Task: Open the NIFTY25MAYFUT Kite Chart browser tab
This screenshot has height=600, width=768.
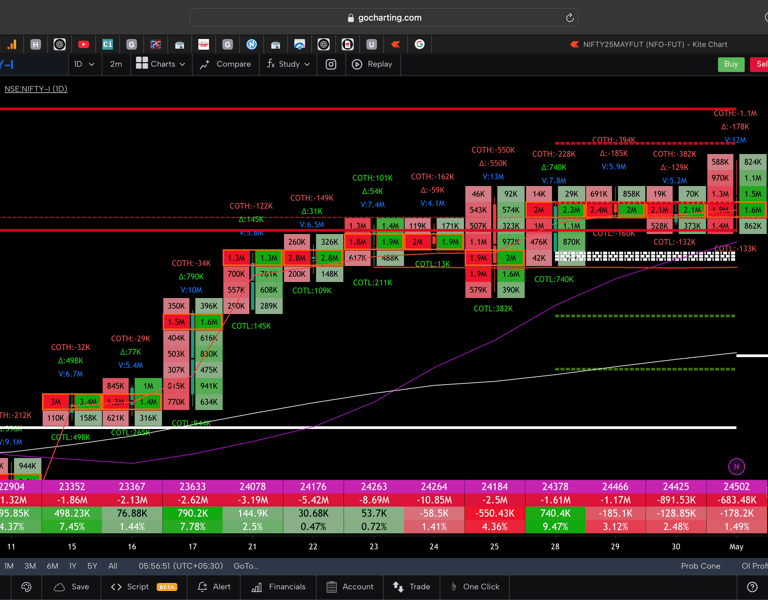Action: 649,45
